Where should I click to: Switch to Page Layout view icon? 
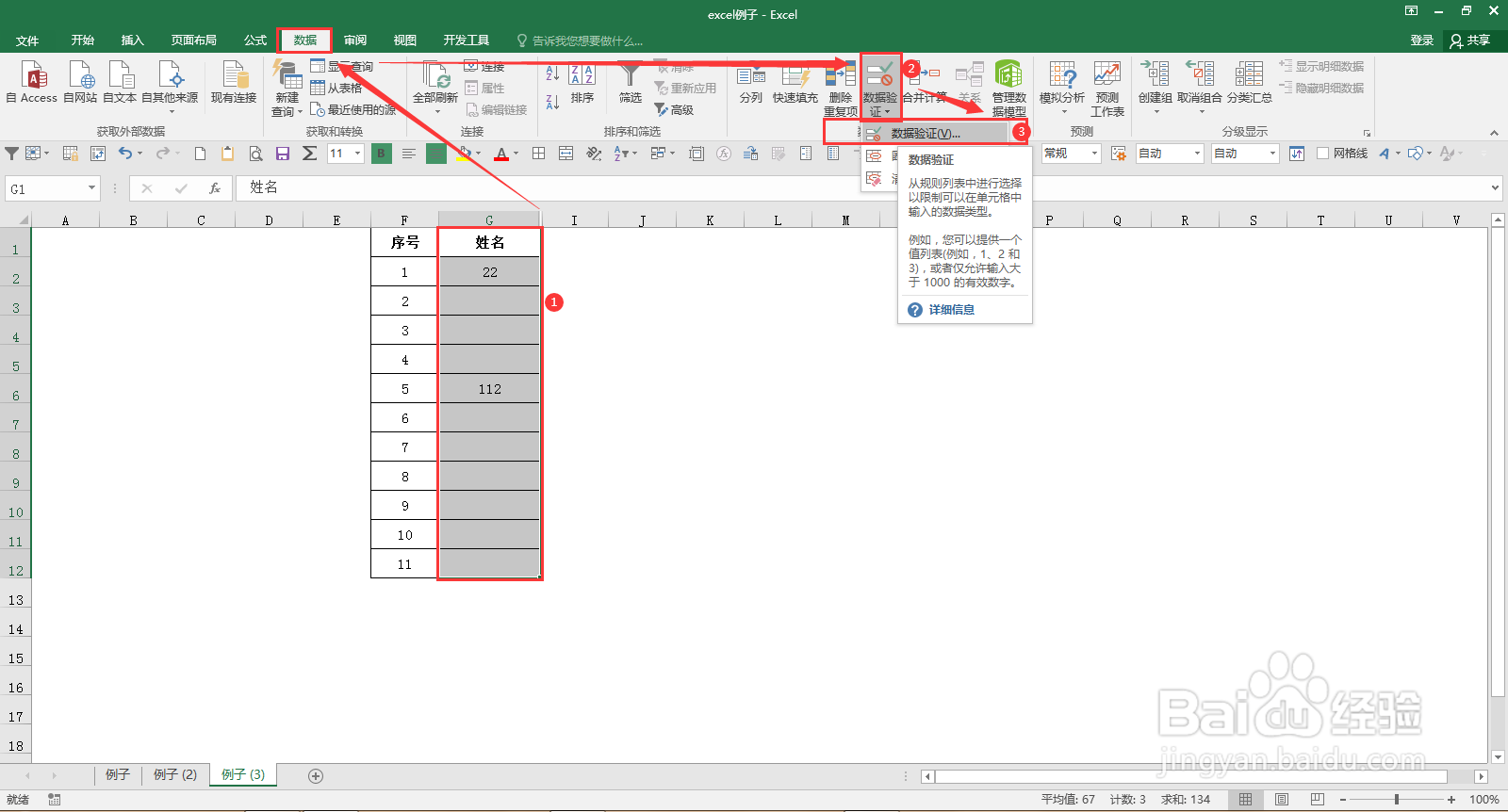point(1281,800)
